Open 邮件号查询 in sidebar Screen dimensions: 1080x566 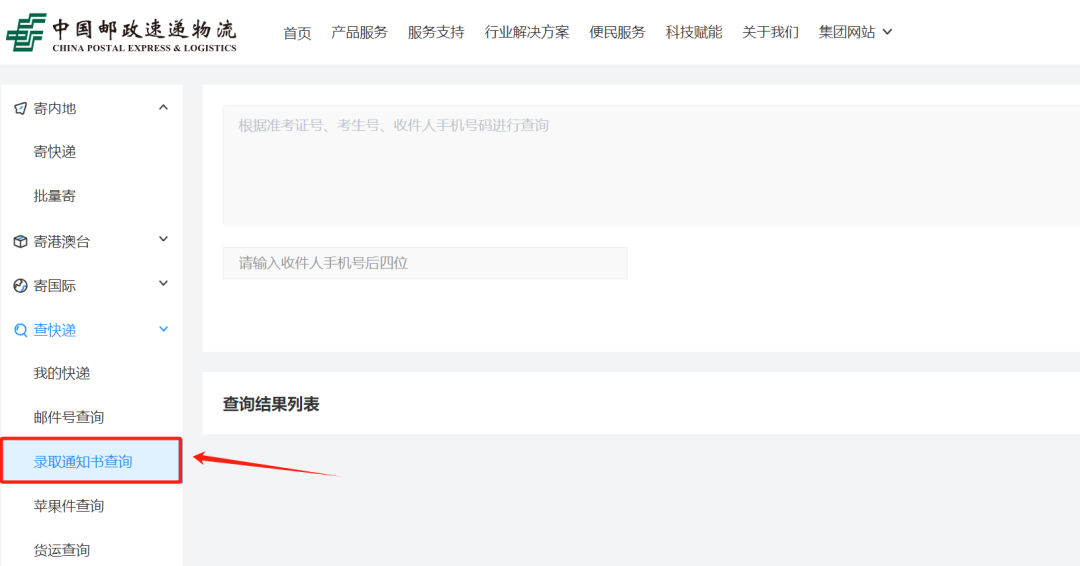click(69, 417)
